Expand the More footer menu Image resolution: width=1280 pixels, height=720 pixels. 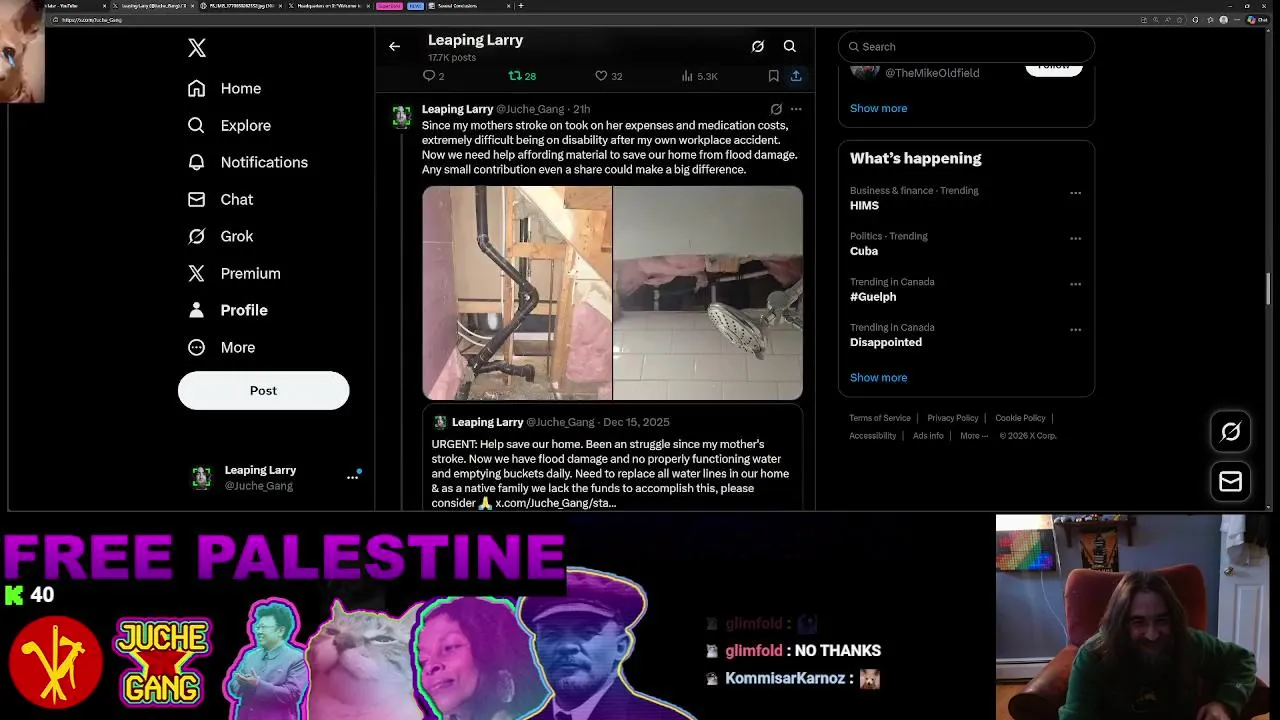point(974,436)
